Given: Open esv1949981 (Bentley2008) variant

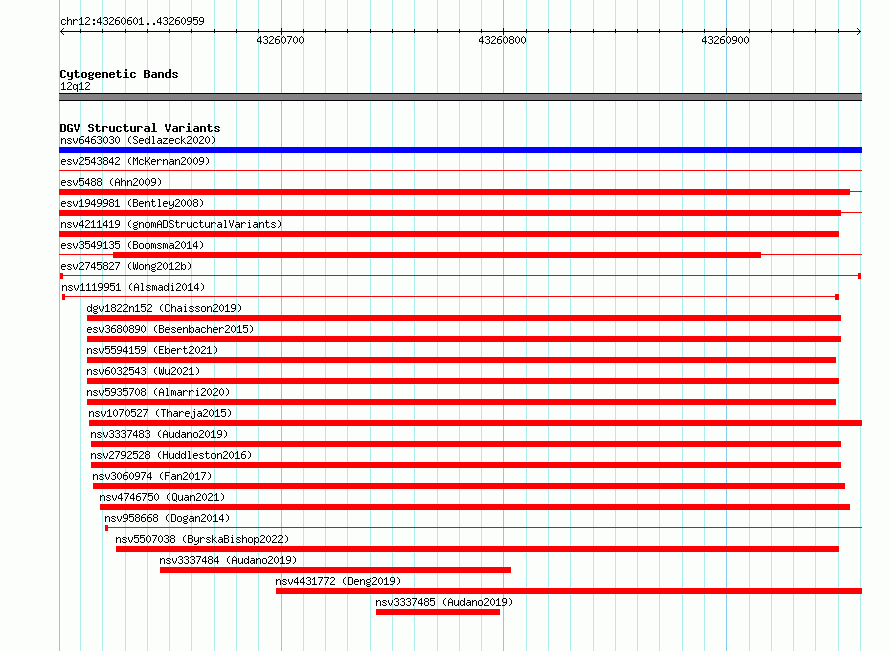Looking at the screenshot, I should coord(132,203).
